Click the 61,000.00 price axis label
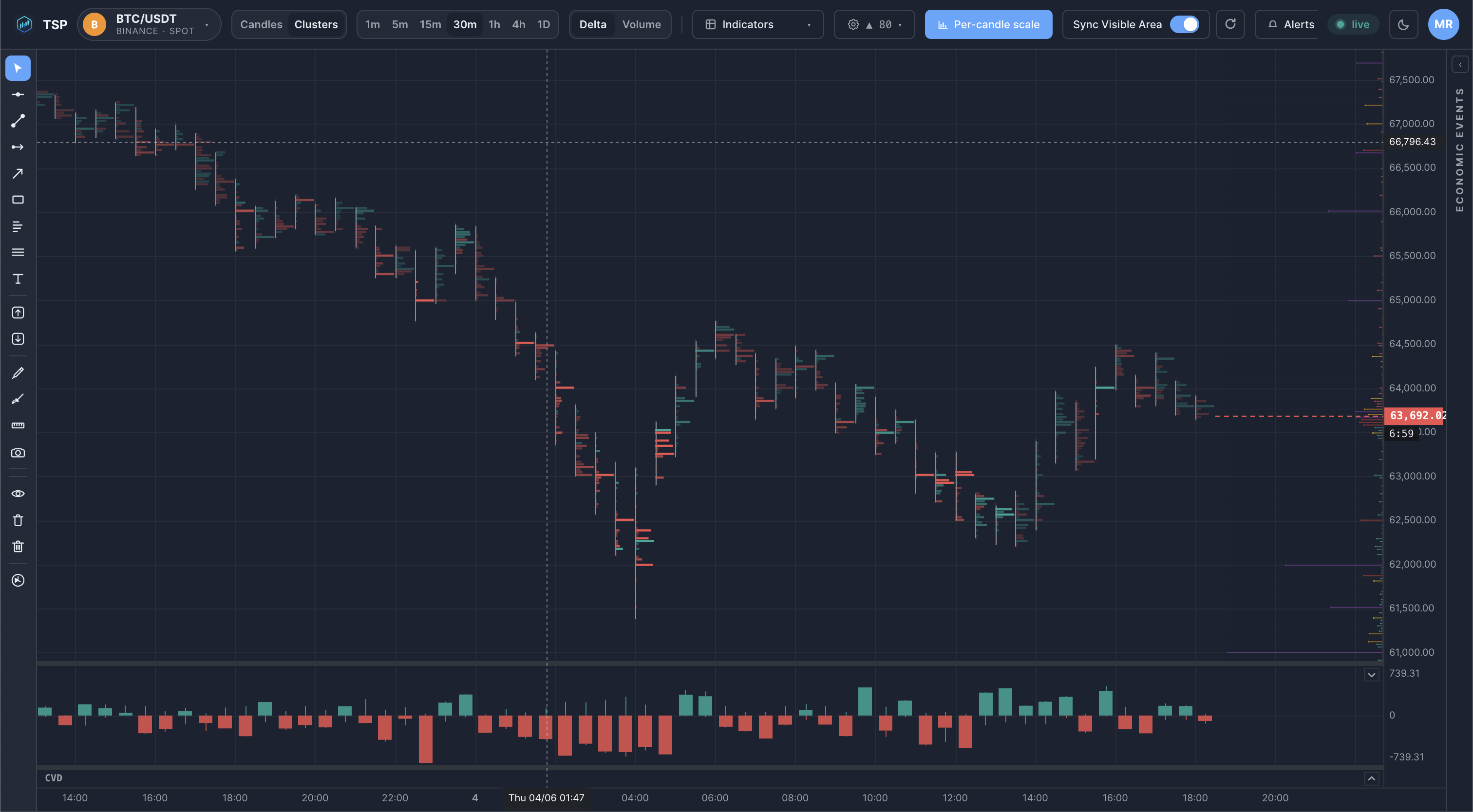1473x812 pixels. tap(1411, 652)
